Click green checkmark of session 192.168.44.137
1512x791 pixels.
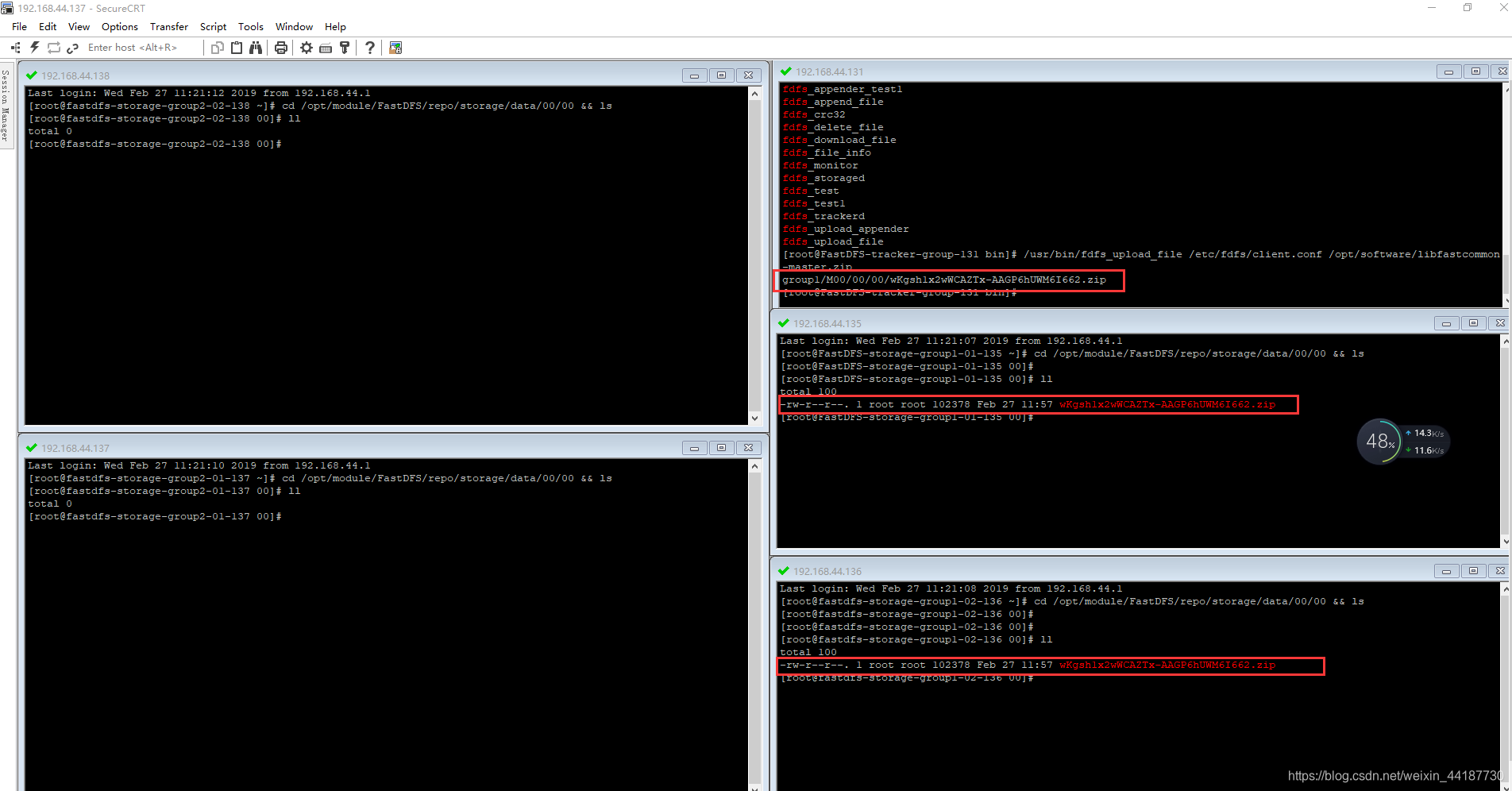click(x=32, y=448)
